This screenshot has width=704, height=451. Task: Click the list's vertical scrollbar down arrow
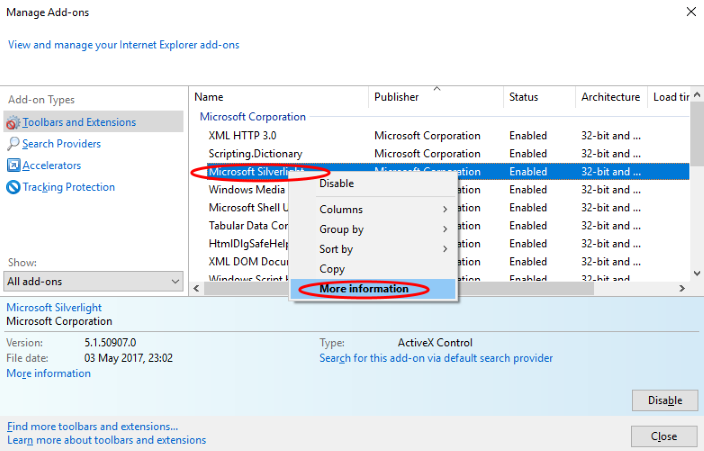(697, 273)
